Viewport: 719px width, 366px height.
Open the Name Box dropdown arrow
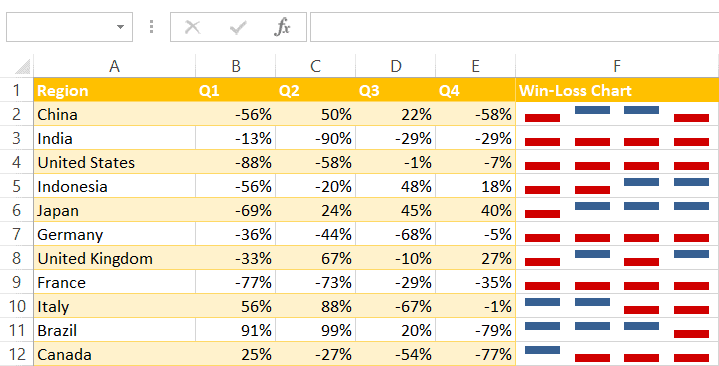pyautogui.click(x=120, y=27)
